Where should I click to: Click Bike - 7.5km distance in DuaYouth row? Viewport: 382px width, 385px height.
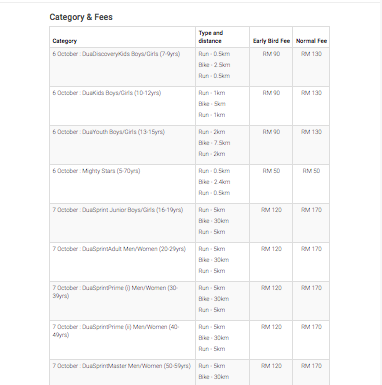[x=214, y=143]
